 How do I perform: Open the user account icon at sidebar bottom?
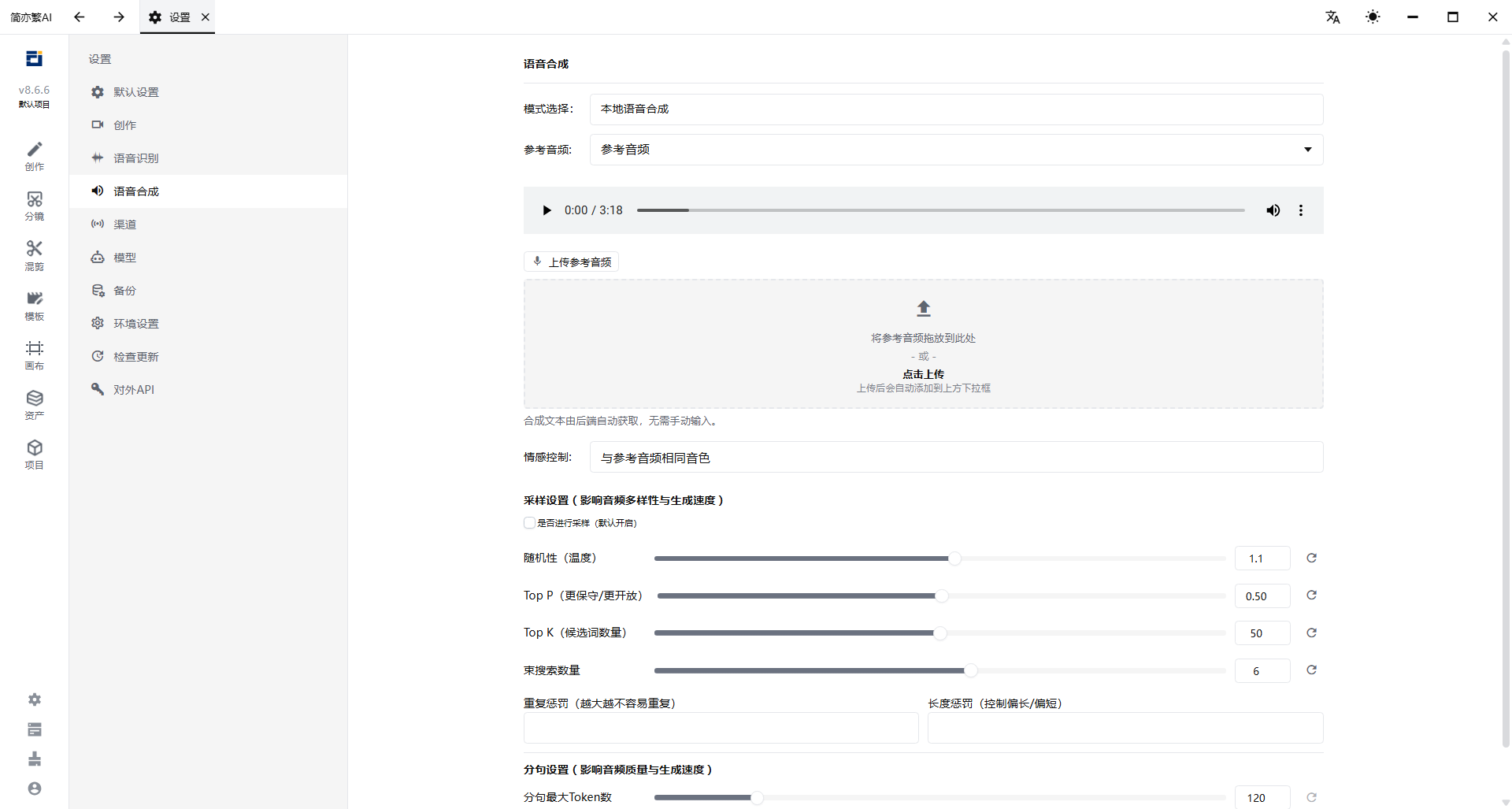coord(34,789)
